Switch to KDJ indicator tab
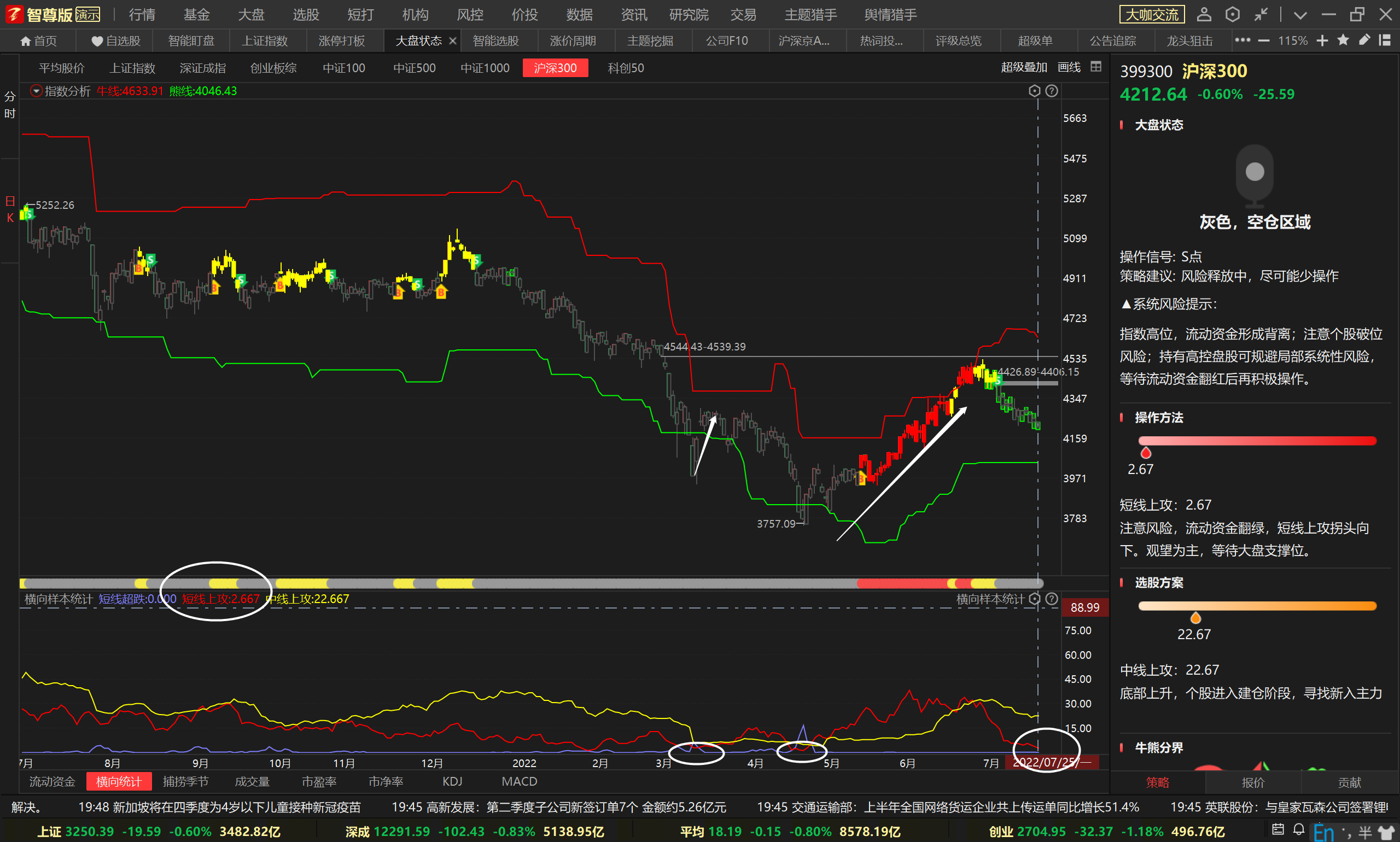This screenshot has height=842, width=1400. pyautogui.click(x=452, y=781)
